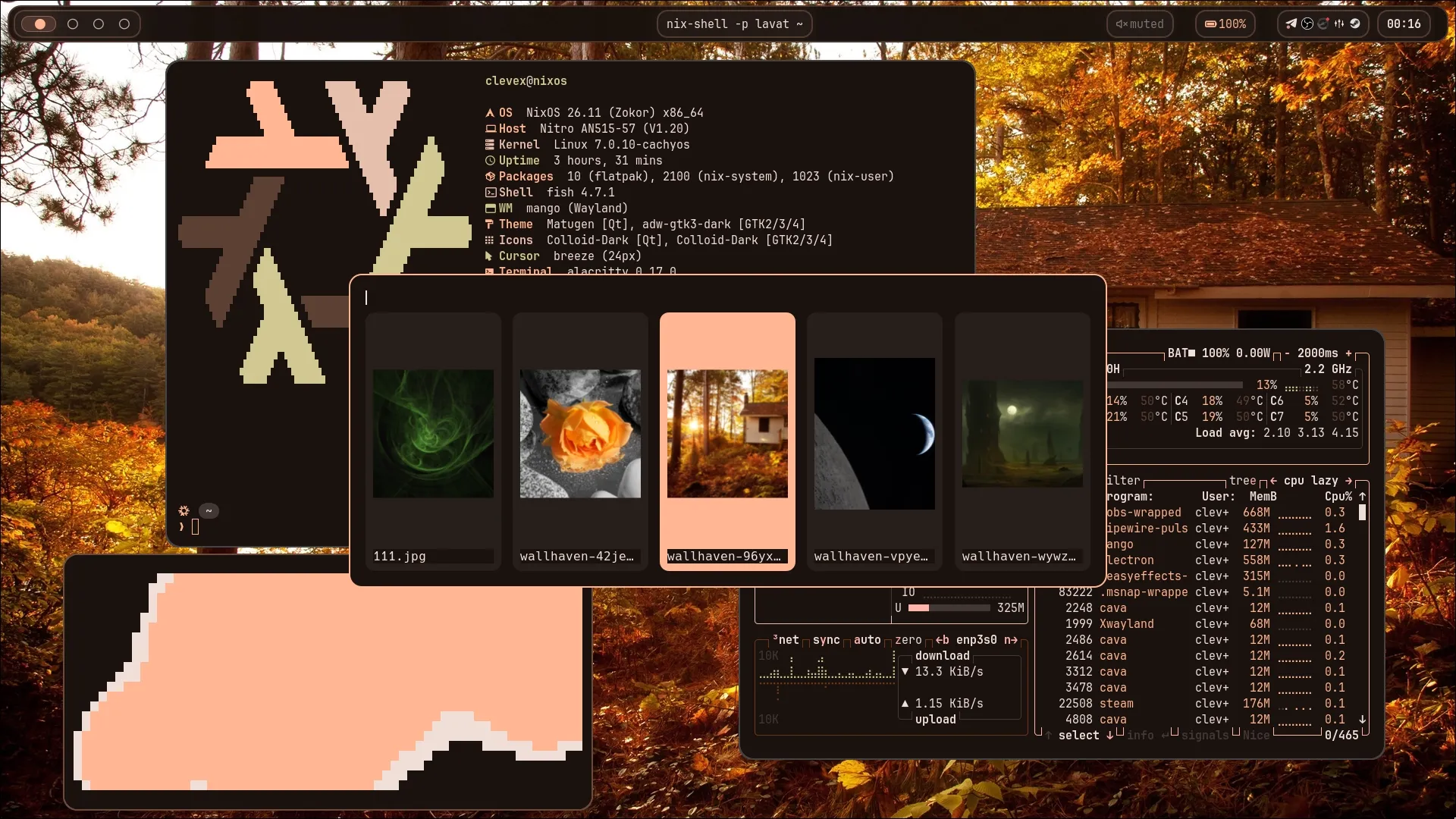Click the MemB column header in btop
This screenshot has height=819, width=1456.
(1263, 497)
